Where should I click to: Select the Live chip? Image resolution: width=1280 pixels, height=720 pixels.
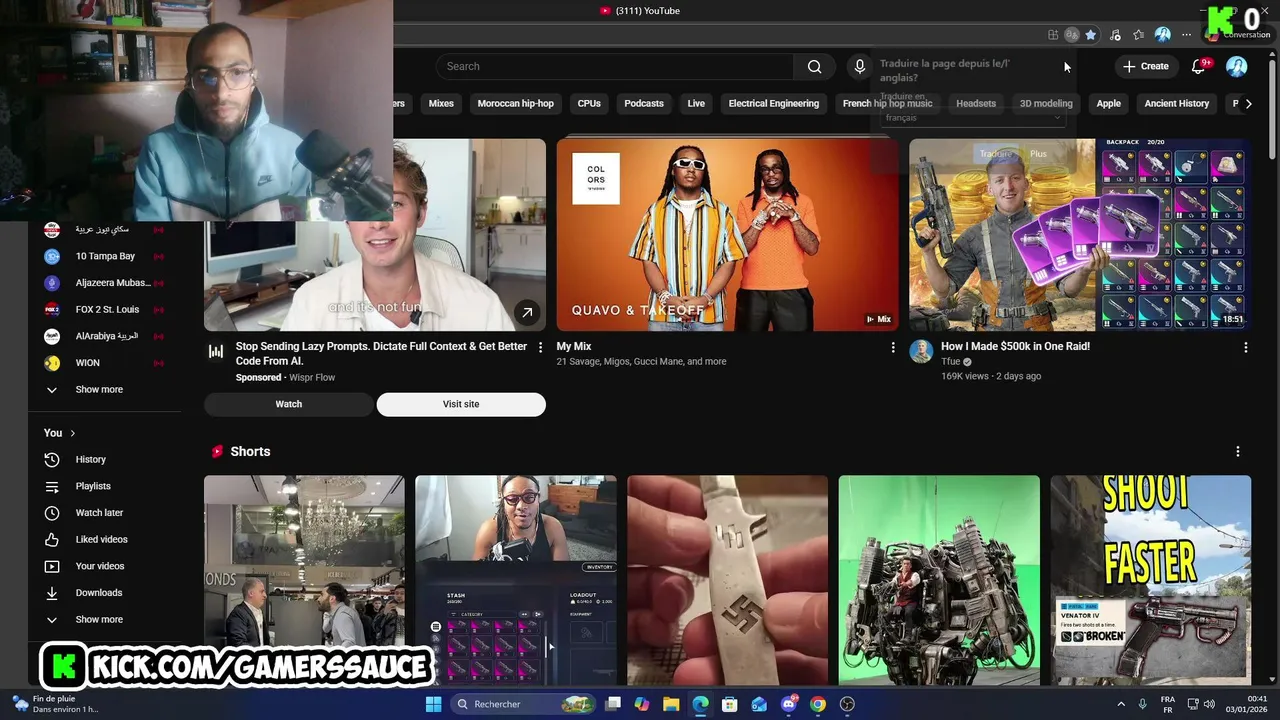pyautogui.click(x=696, y=103)
